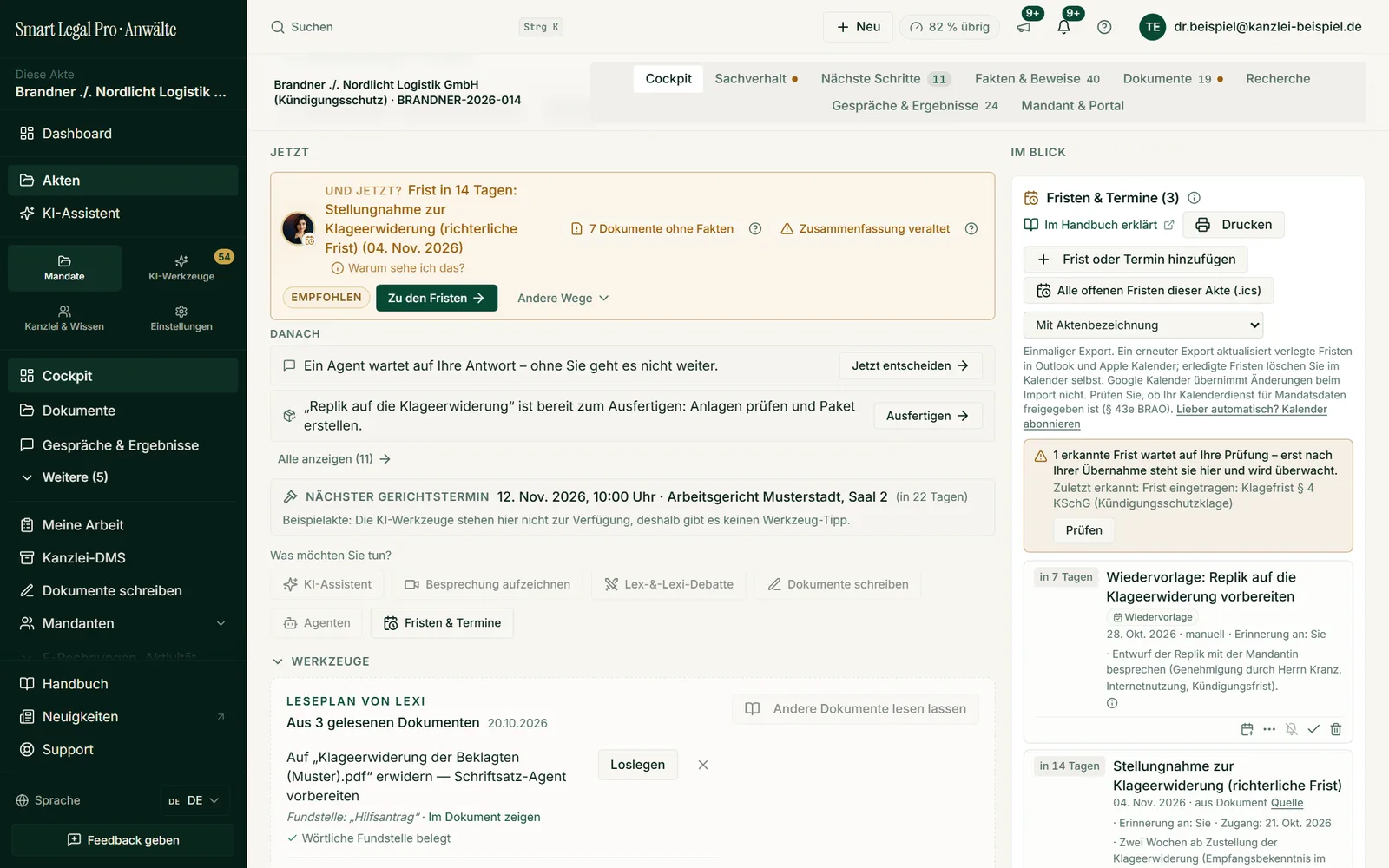Screen dimensions: 1389x868
Task: Click help icon next to 'Zusammenfassung veraltet'
Action: (971, 229)
